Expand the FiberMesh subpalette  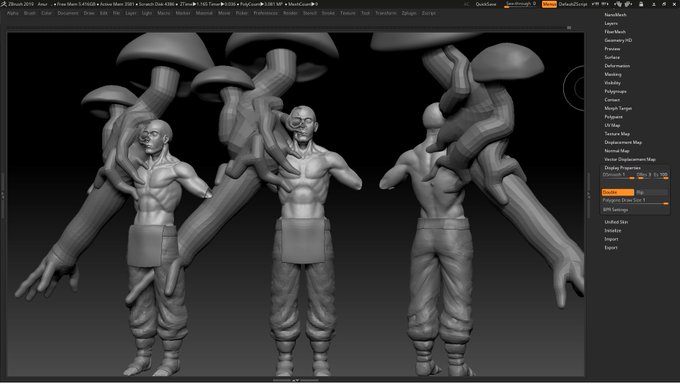pyautogui.click(x=615, y=32)
